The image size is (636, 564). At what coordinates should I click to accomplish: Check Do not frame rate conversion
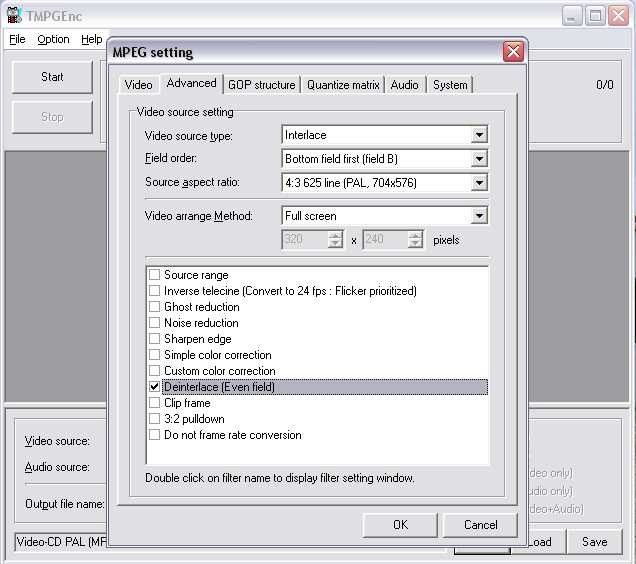coord(154,435)
